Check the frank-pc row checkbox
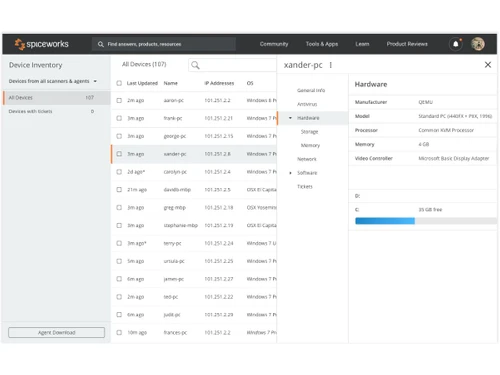 click(x=119, y=118)
